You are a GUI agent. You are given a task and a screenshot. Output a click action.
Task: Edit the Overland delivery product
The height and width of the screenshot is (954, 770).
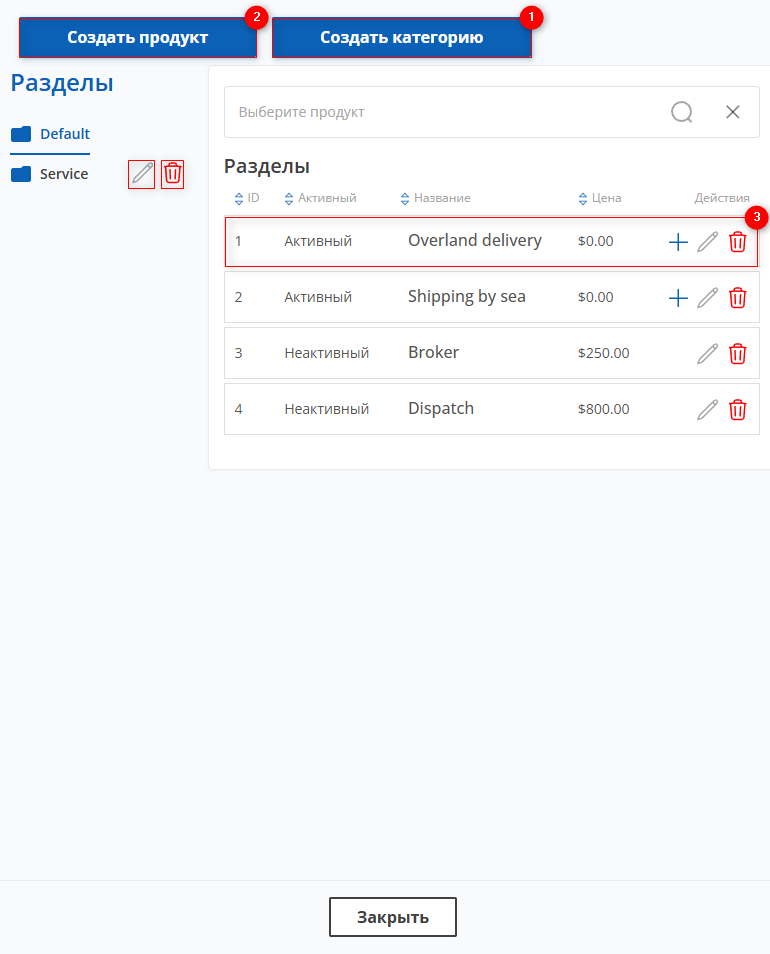pyautogui.click(x=707, y=242)
